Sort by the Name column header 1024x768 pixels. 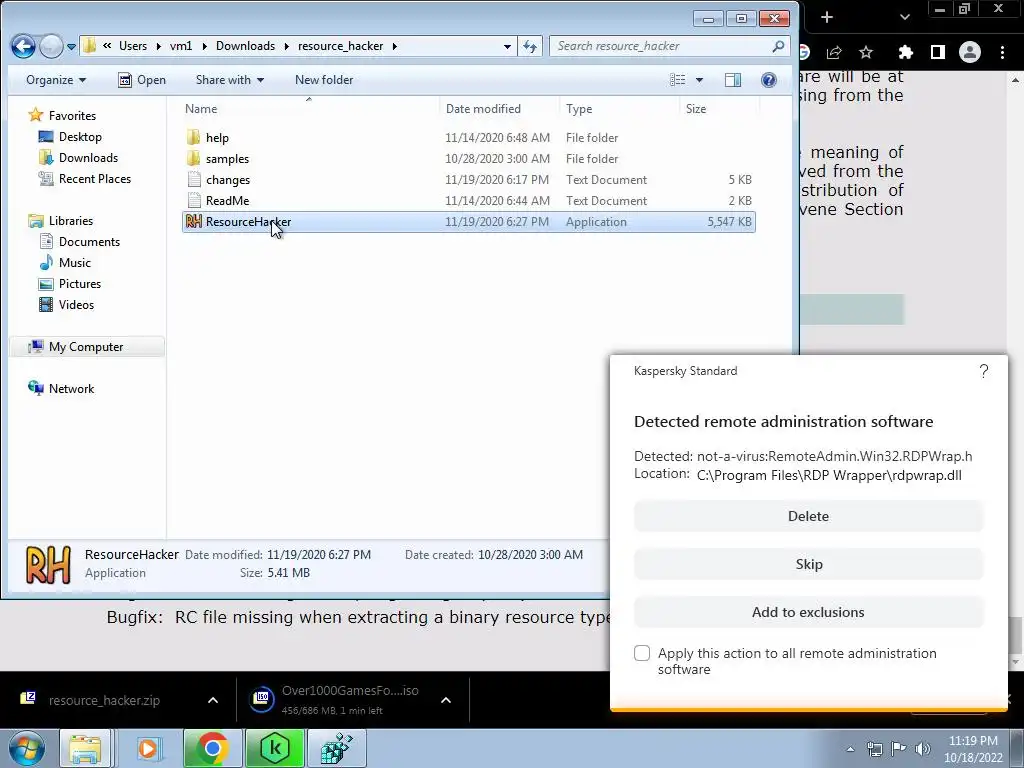tap(310, 108)
